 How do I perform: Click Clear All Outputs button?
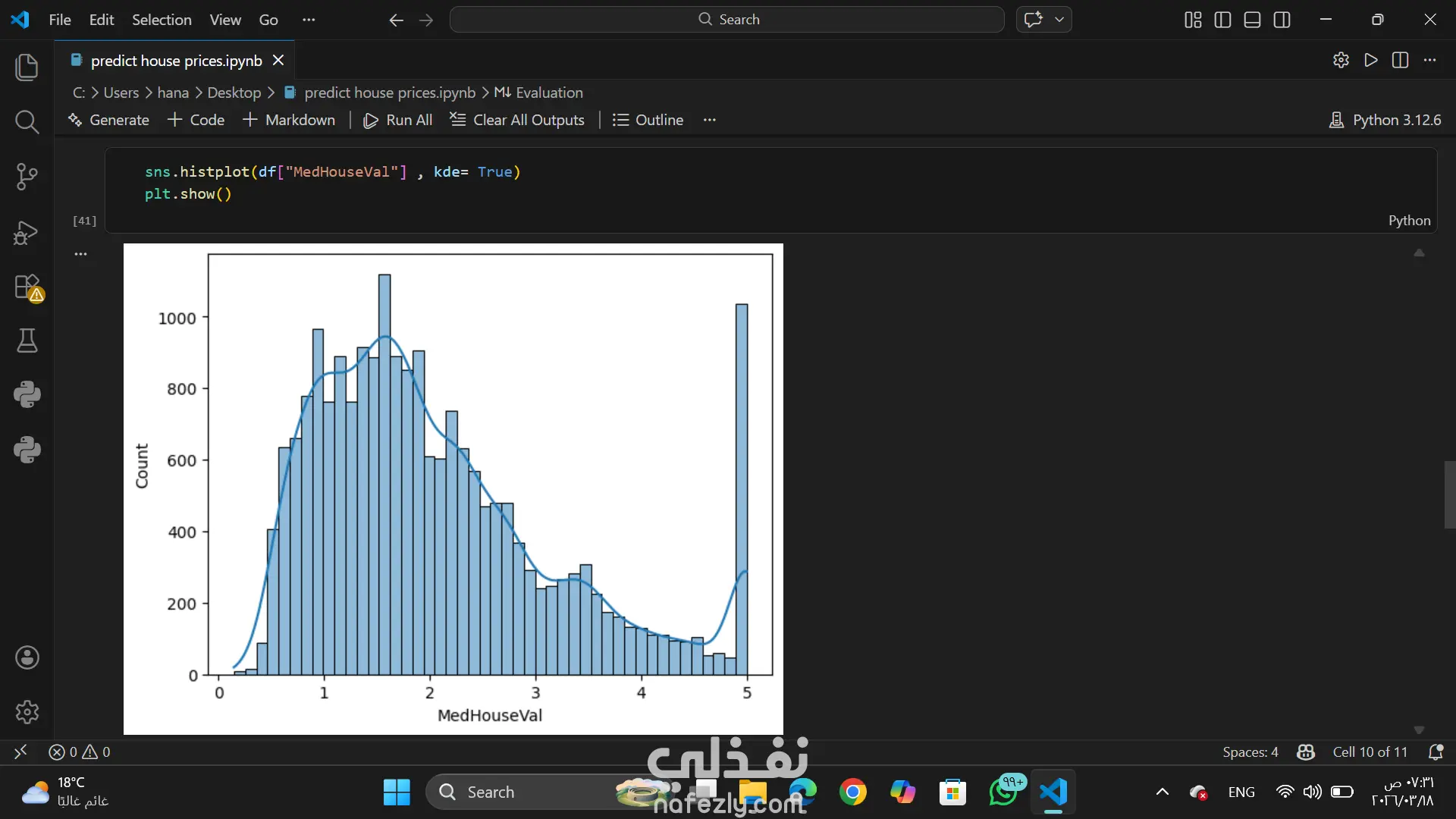tap(517, 120)
